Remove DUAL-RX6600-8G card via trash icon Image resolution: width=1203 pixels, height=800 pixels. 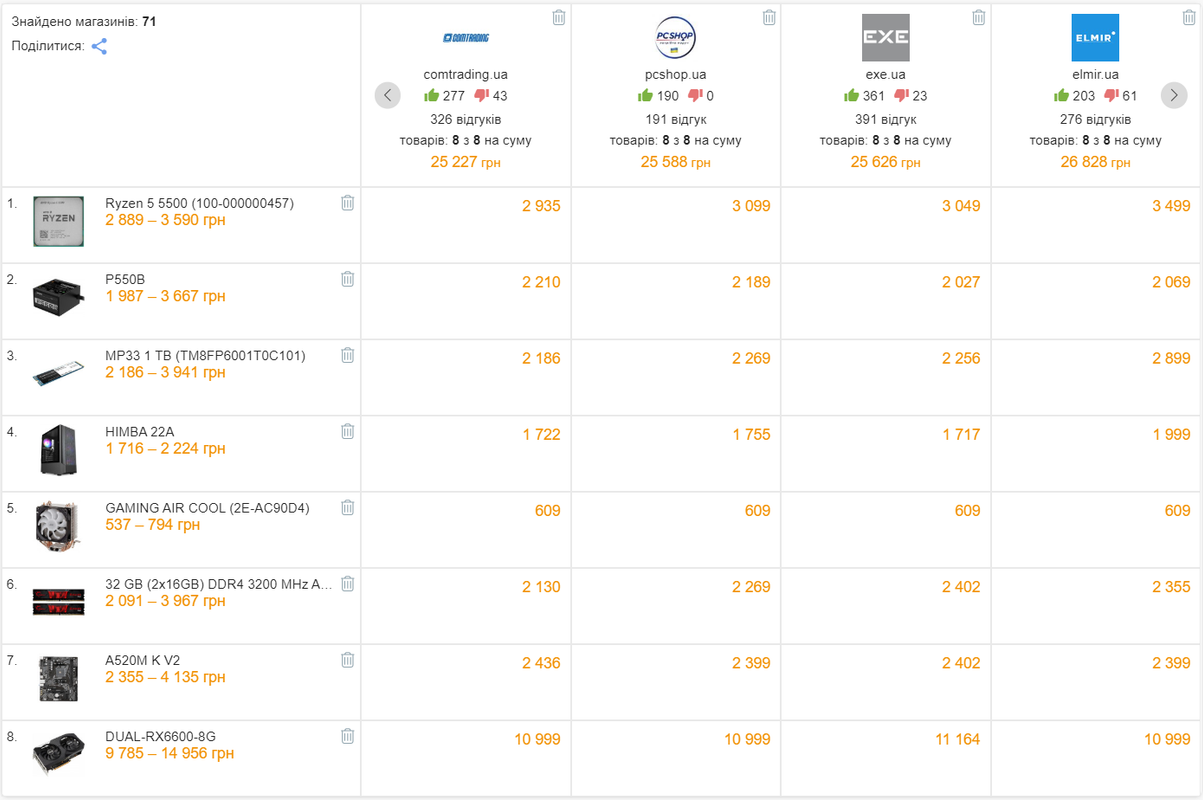(347, 736)
